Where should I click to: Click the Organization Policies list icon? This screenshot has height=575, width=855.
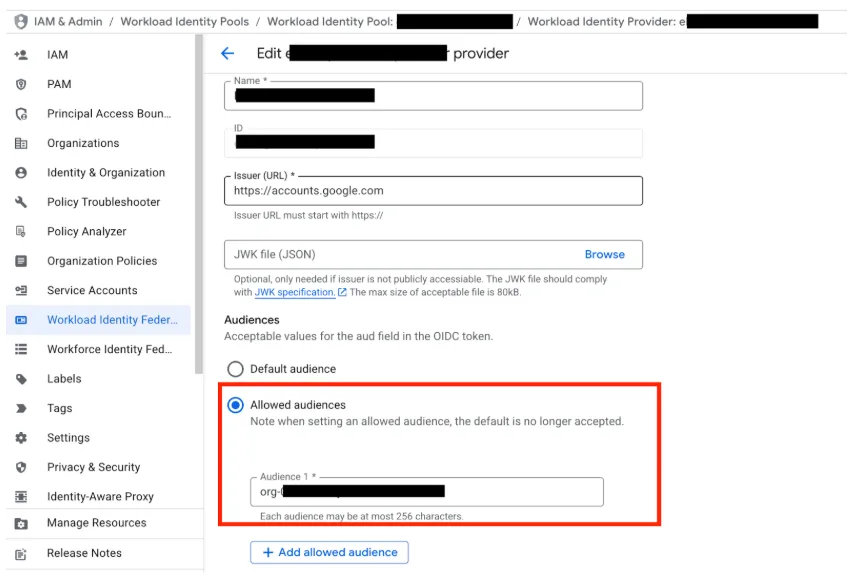[21, 261]
